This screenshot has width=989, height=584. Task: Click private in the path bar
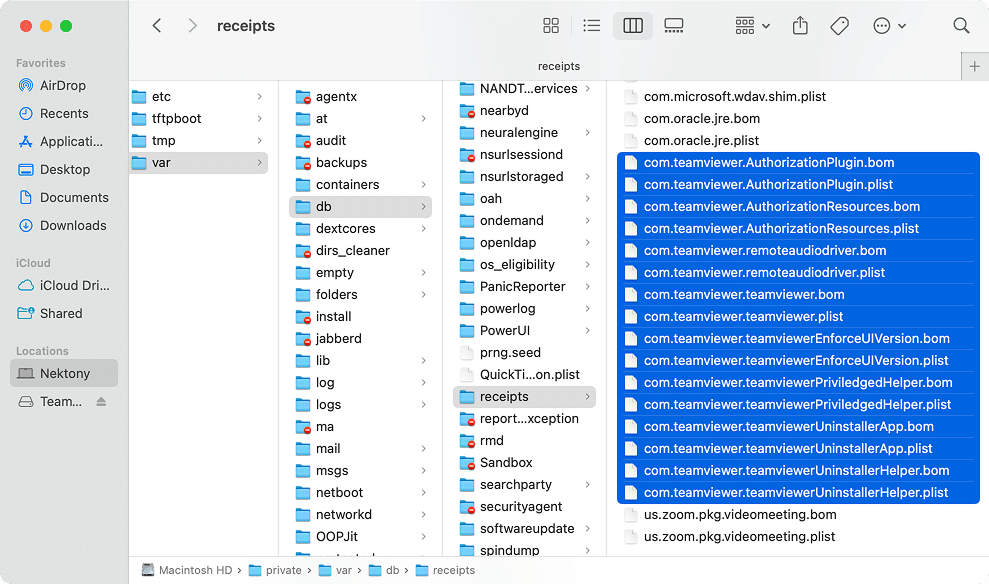tap(276, 570)
